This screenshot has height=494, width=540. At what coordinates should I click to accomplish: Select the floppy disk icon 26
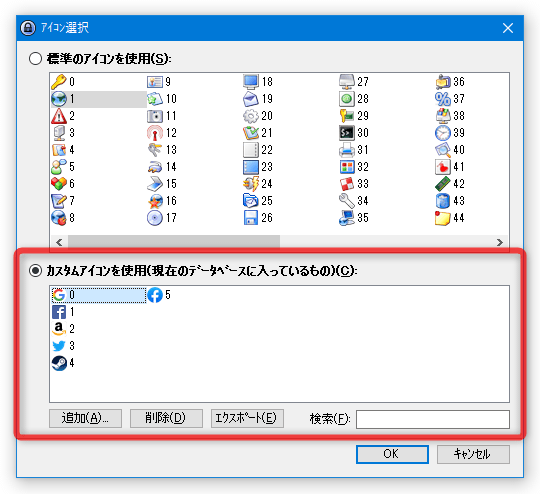tap(251, 218)
